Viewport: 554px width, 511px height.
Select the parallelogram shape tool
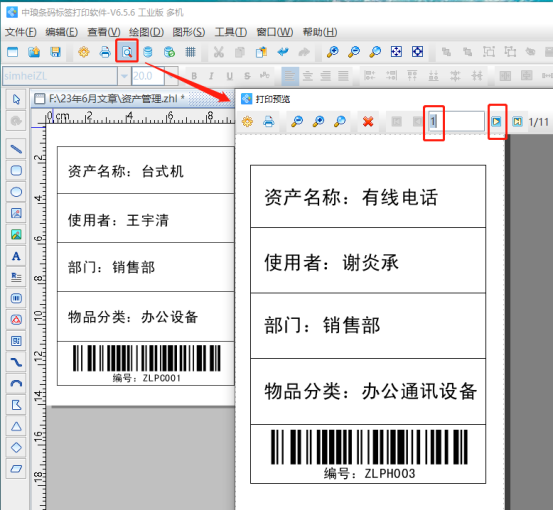(x=16, y=469)
